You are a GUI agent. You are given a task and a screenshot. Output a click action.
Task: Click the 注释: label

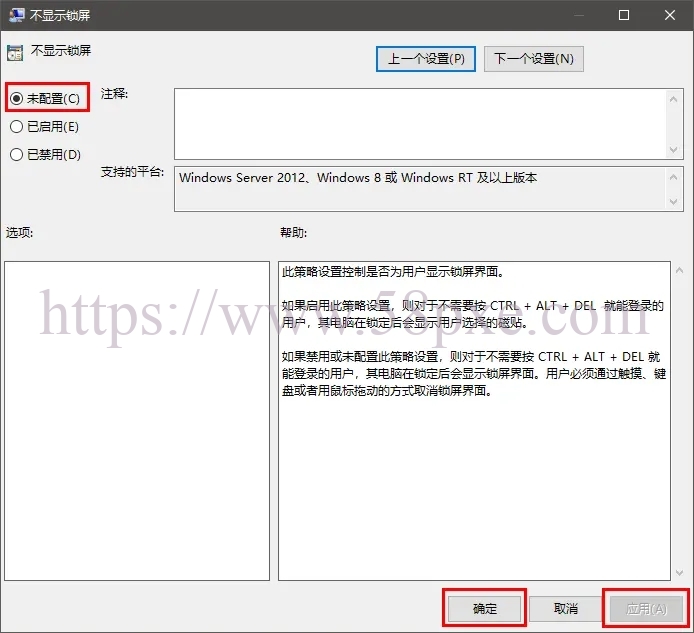[x=114, y=94]
